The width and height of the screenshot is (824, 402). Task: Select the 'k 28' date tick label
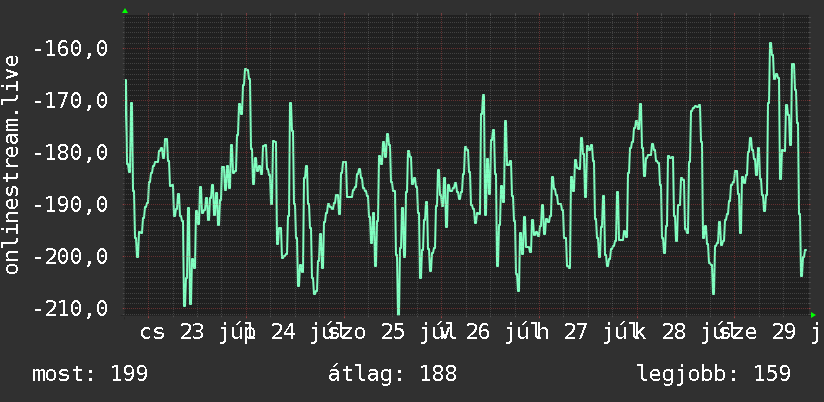[660, 332]
